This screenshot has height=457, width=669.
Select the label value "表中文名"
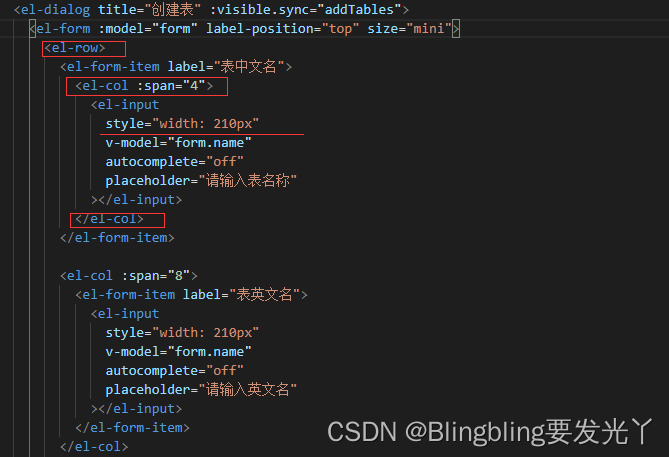249,67
